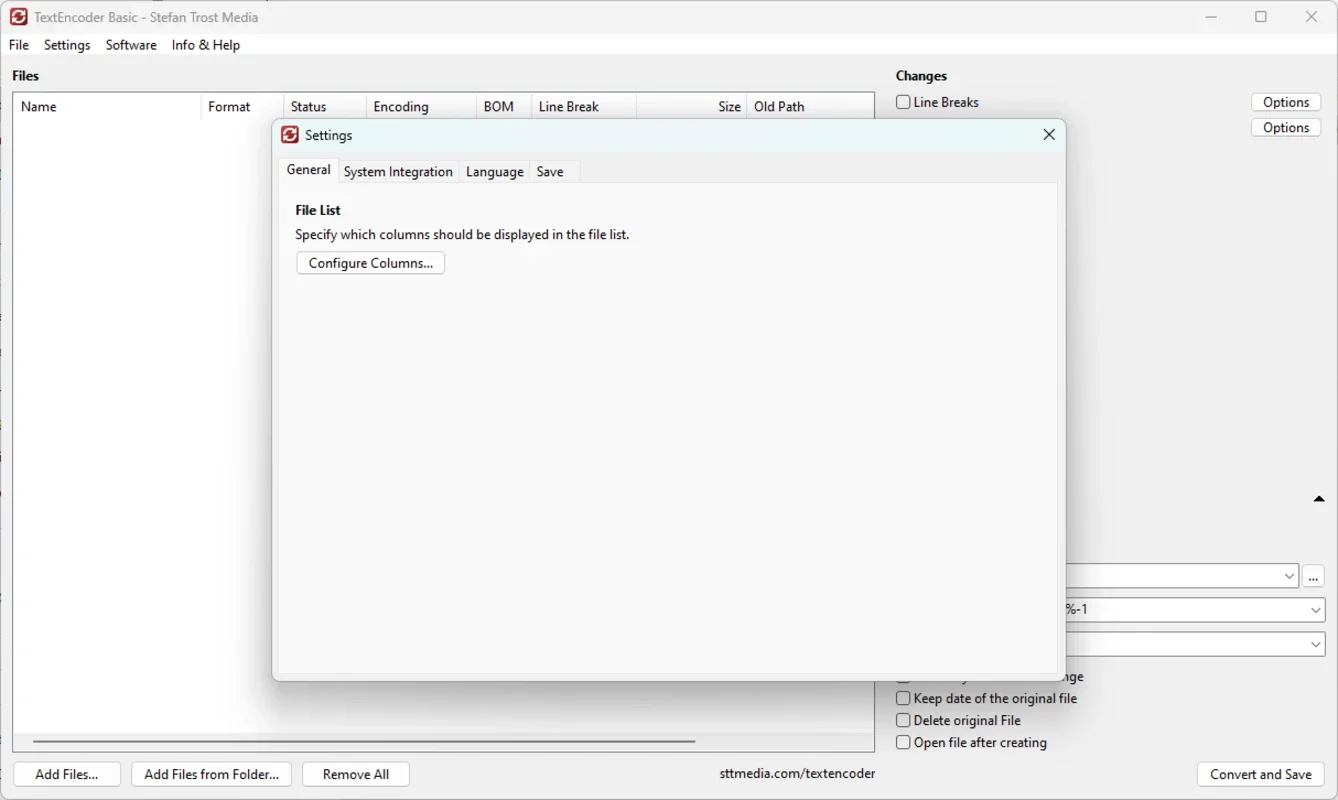Screen dimensions: 1338x800
Task: Click Remove All button
Action: tap(356, 774)
